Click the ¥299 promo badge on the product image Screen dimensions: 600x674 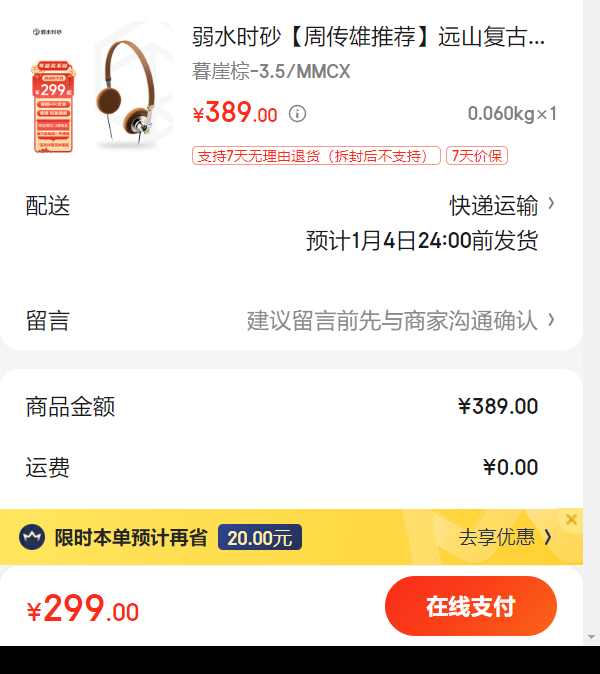(53, 107)
